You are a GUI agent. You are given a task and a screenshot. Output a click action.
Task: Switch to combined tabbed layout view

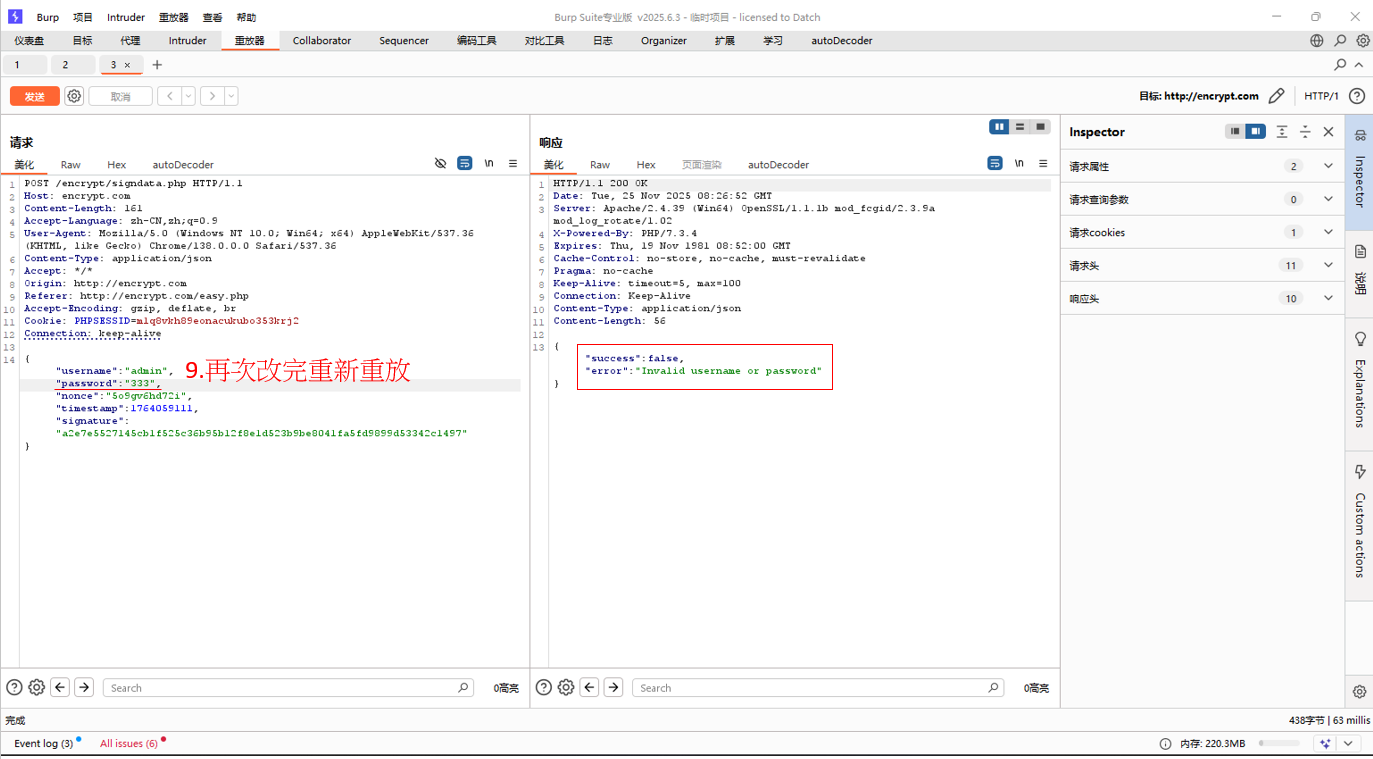[1041, 127]
